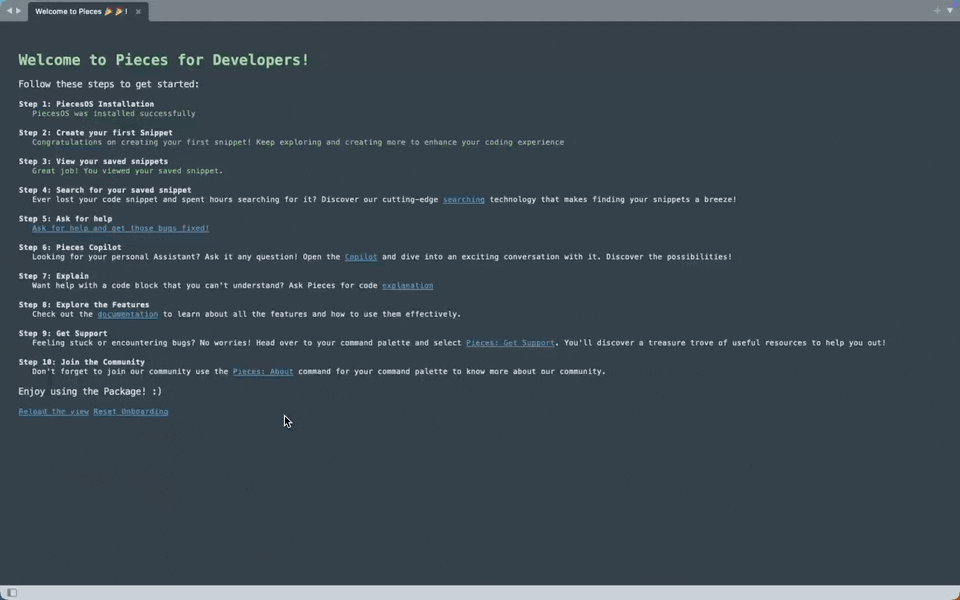
Task: Click Step 1: PiecesOS Installation text
Action: (86, 104)
